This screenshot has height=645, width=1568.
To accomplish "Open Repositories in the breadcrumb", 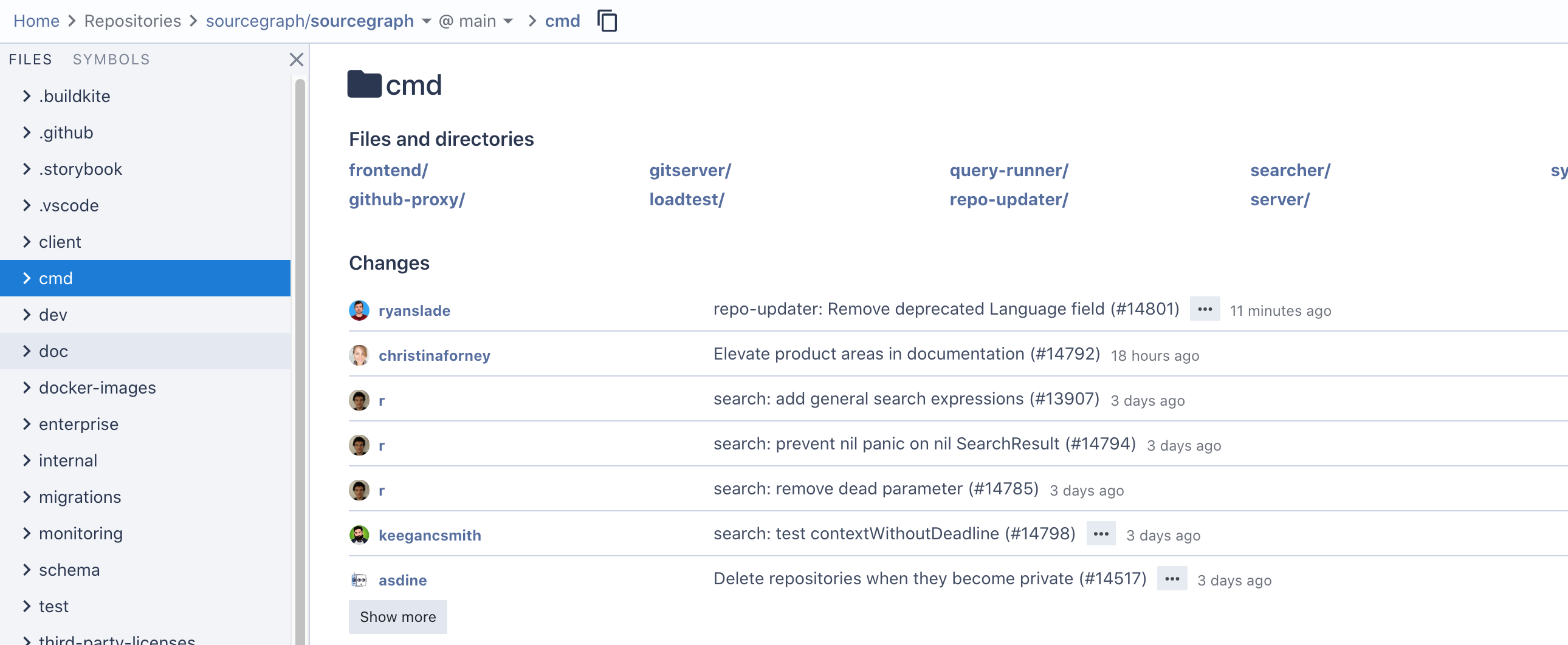I will pyautogui.click(x=132, y=21).
